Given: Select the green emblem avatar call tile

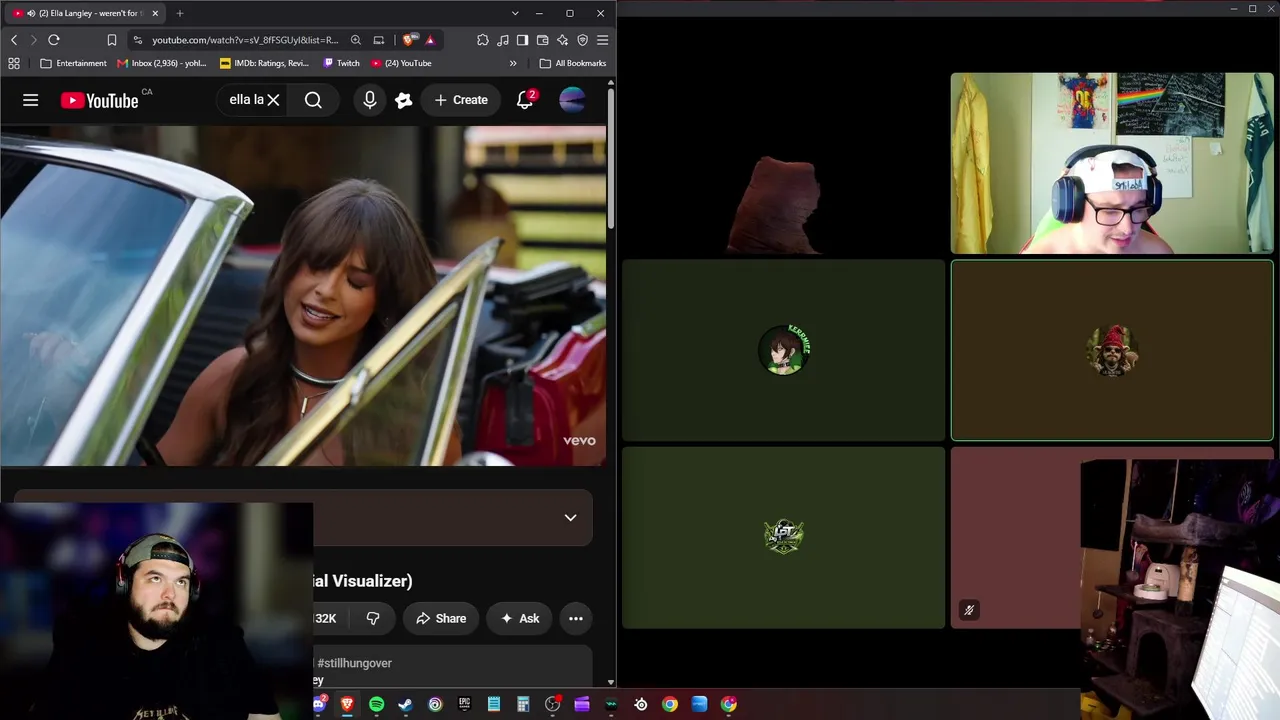Looking at the screenshot, I should coord(784,537).
